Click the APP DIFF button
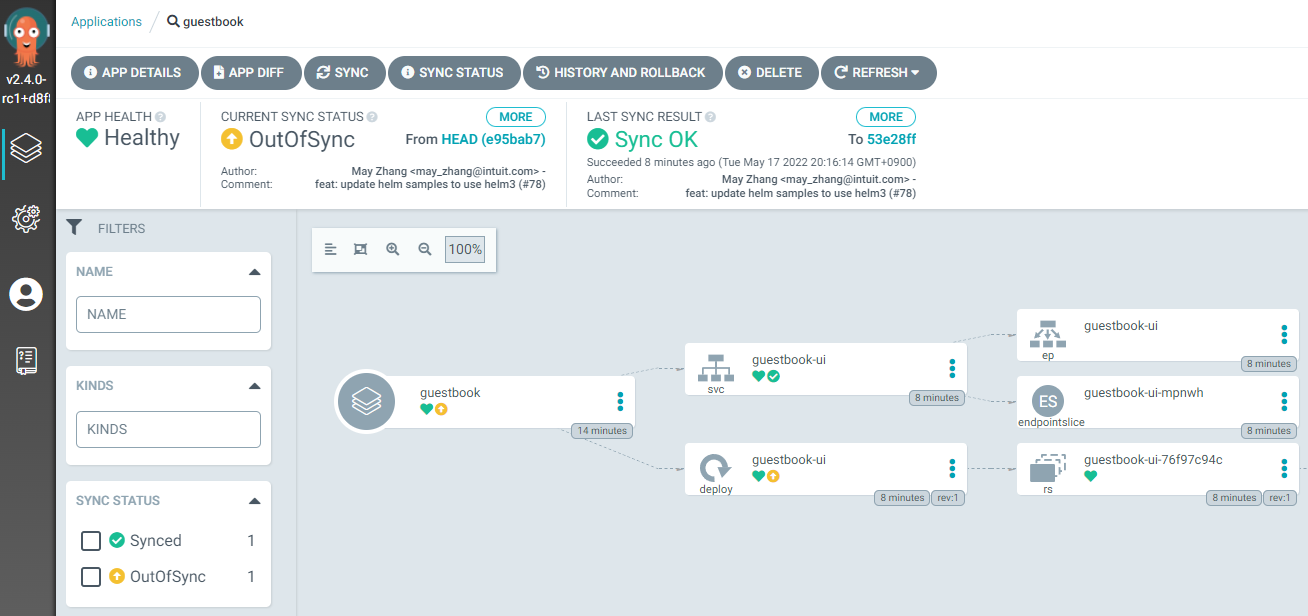 250,73
